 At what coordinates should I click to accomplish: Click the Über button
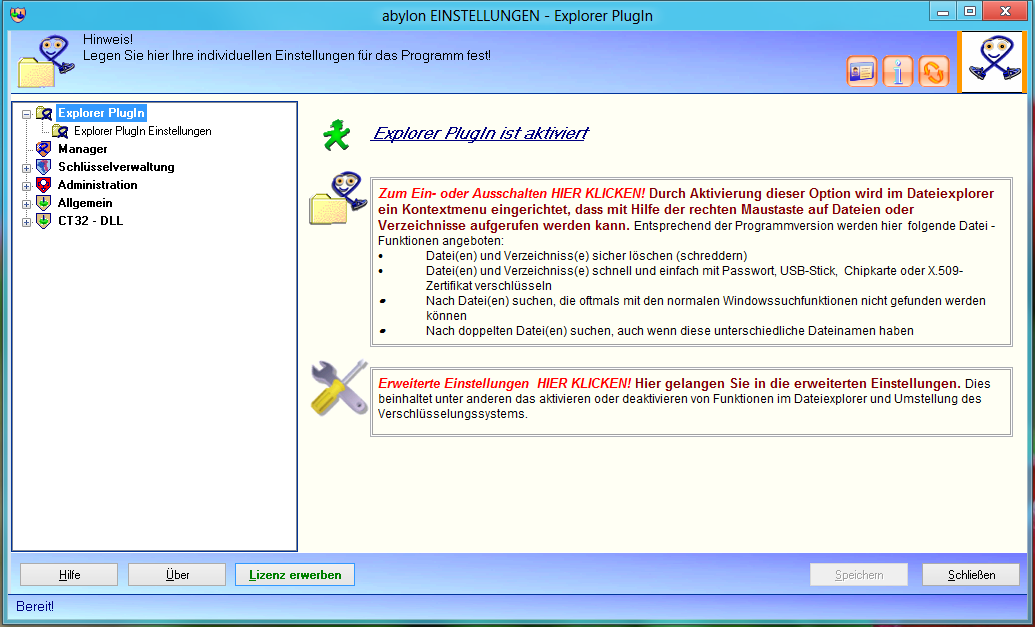[x=177, y=575]
